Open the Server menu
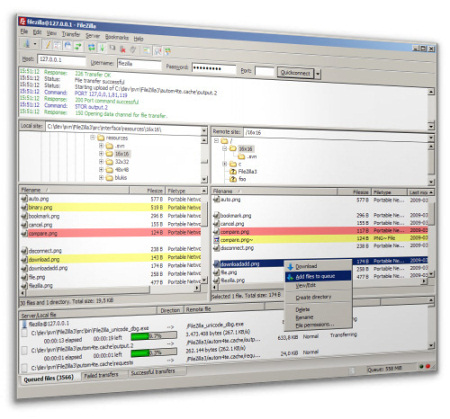The image size is (450, 419). [93, 35]
